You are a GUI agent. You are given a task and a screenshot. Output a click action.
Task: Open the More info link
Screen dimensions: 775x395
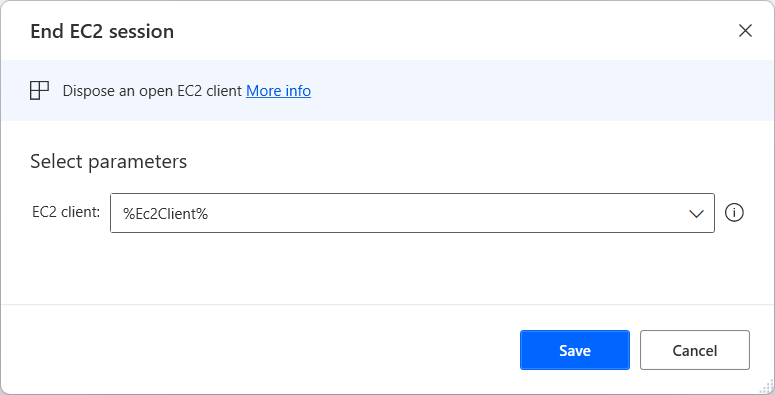[x=278, y=91]
